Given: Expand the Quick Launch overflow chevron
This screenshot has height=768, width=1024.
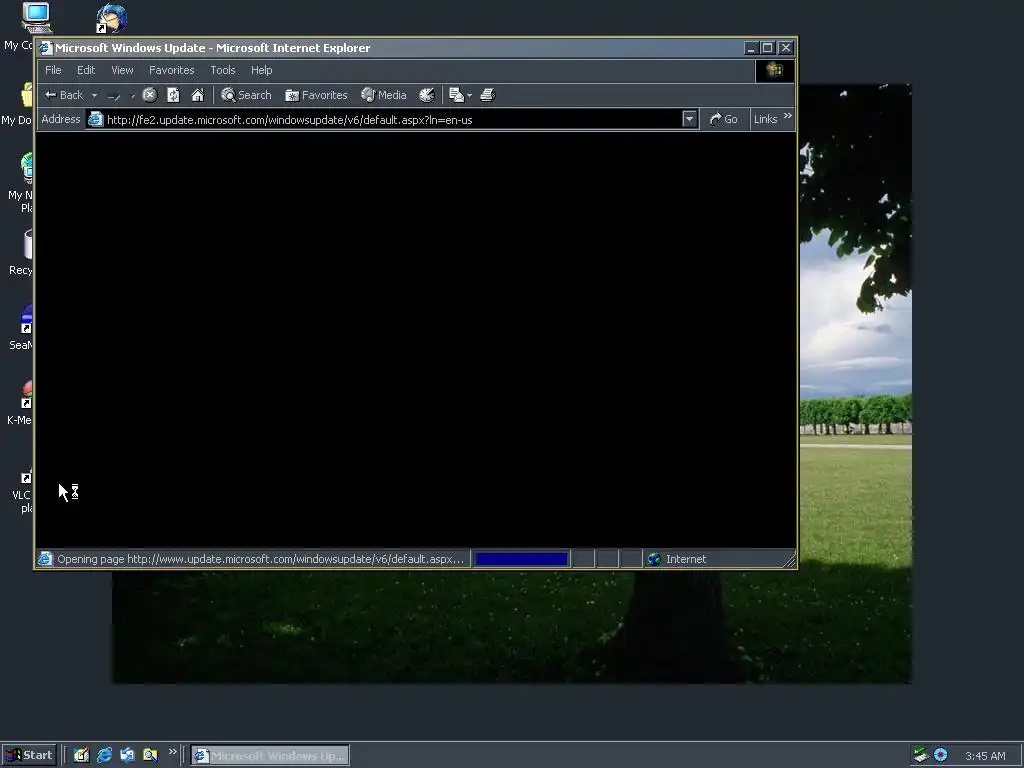Looking at the screenshot, I should point(172,752).
